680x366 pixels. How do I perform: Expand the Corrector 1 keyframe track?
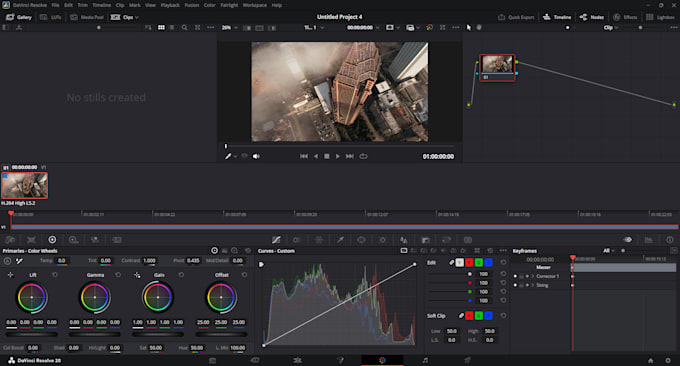(533, 276)
